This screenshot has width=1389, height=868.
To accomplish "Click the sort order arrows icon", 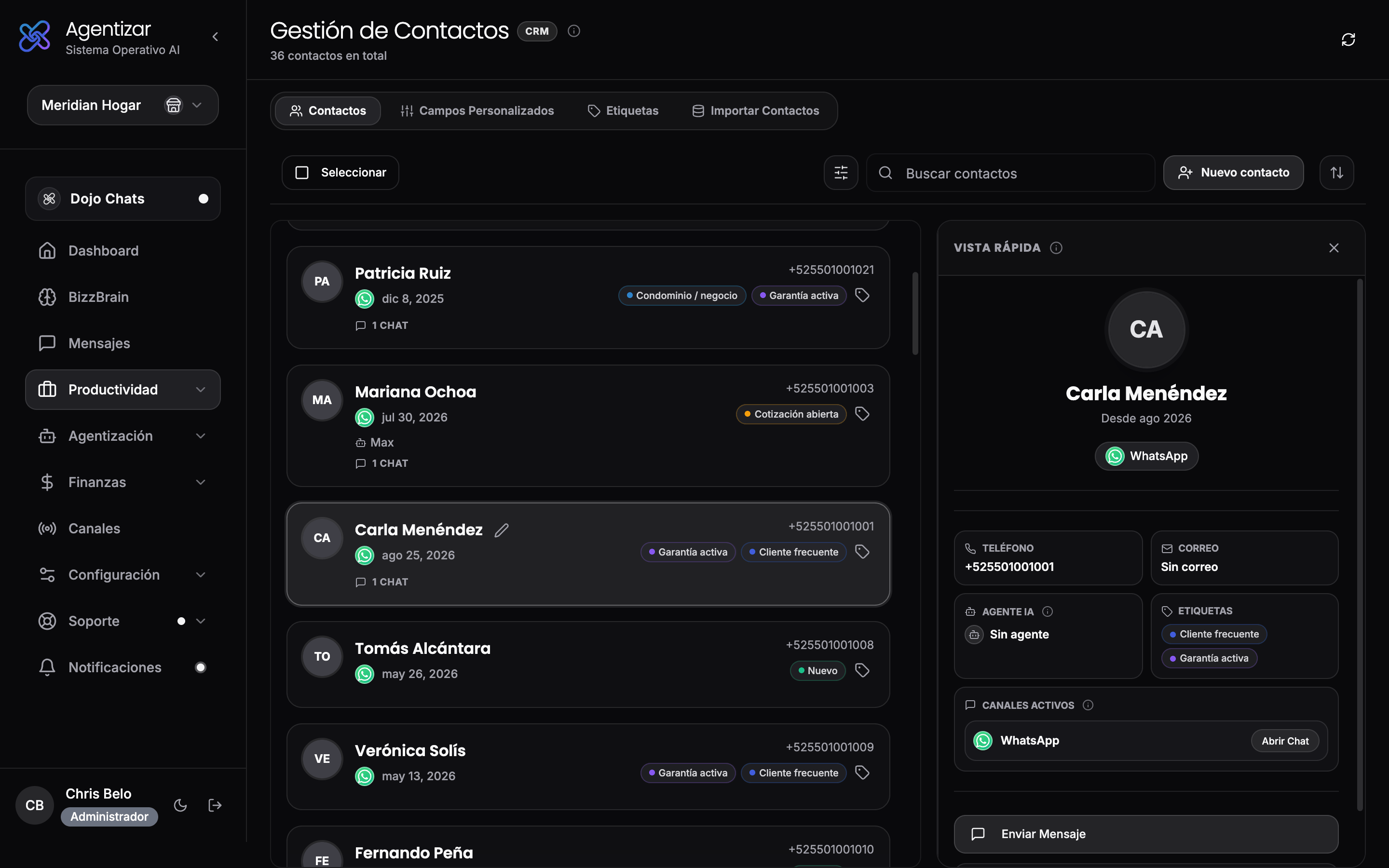I will 1337,173.
